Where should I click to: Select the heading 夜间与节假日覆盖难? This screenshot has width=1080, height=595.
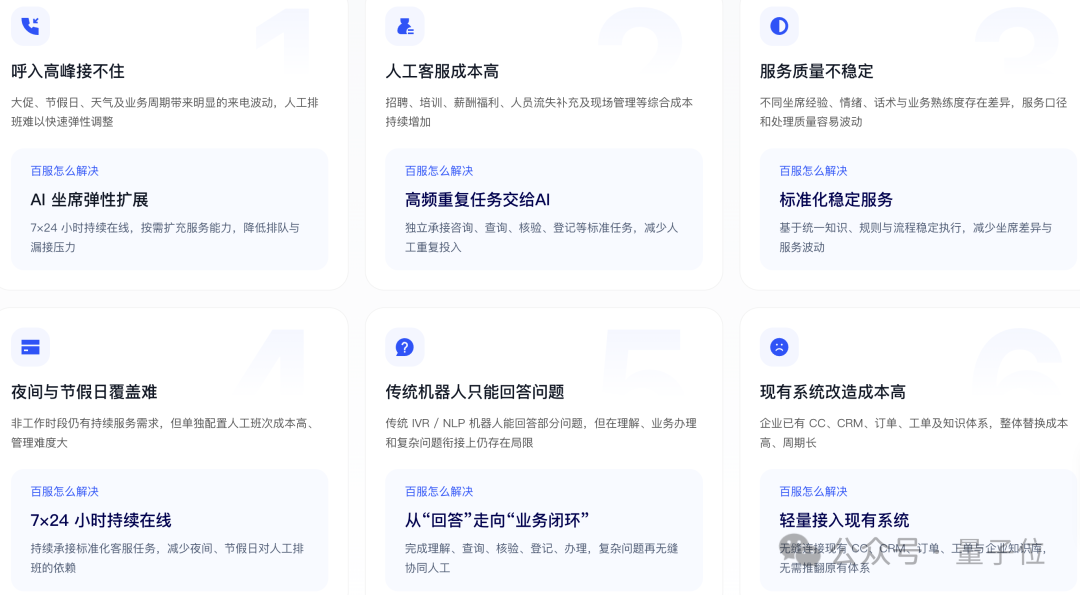pos(84,393)
